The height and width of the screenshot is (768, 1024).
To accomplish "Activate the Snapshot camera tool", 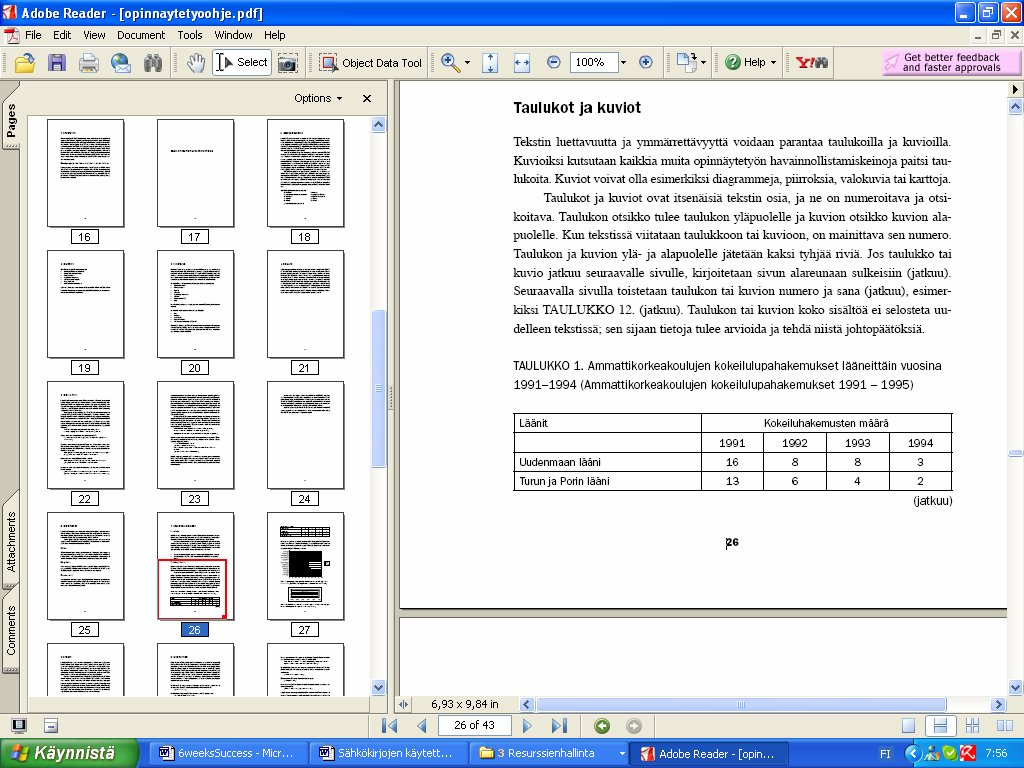I will pyautogui.click(x=287, y=63).
